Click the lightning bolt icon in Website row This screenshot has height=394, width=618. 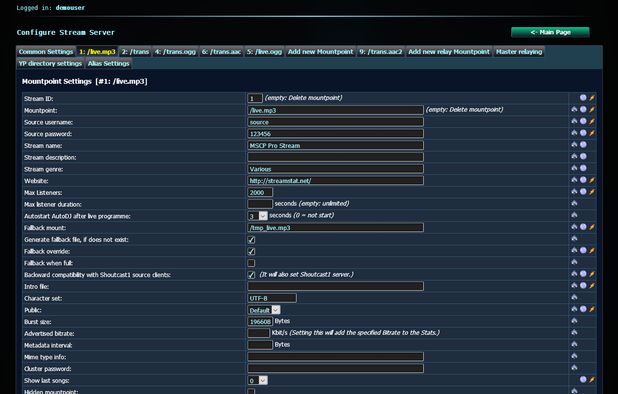[592, 180]
